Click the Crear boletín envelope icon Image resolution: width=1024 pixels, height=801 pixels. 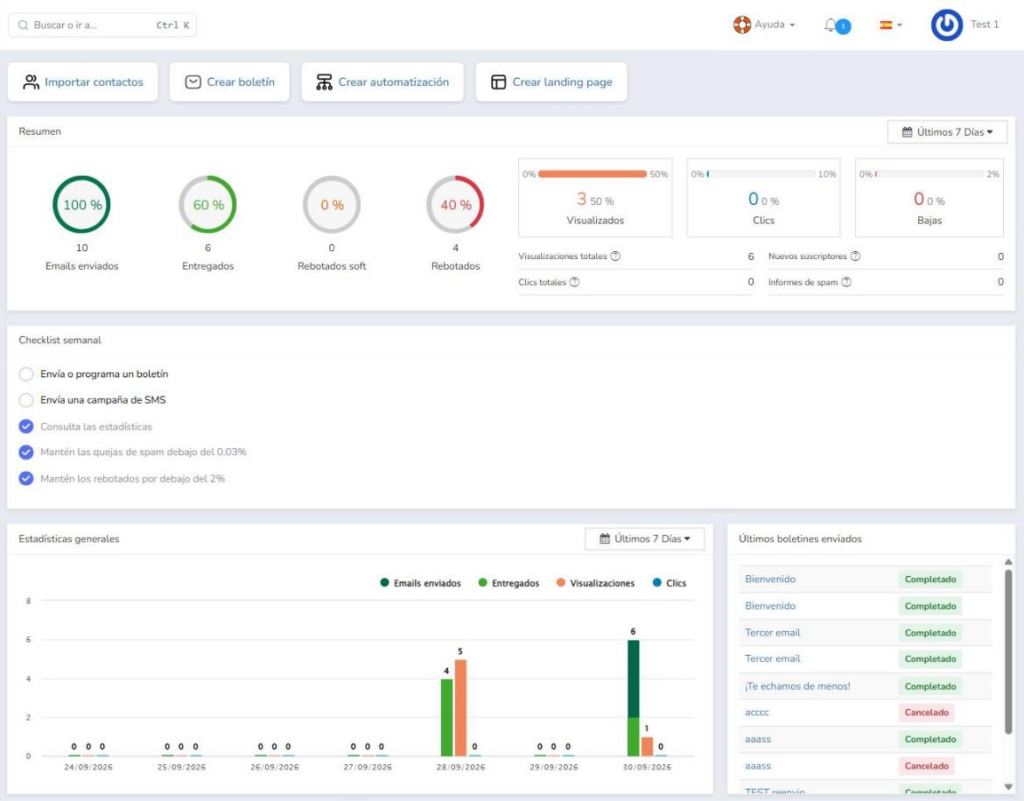coord(193,82)
